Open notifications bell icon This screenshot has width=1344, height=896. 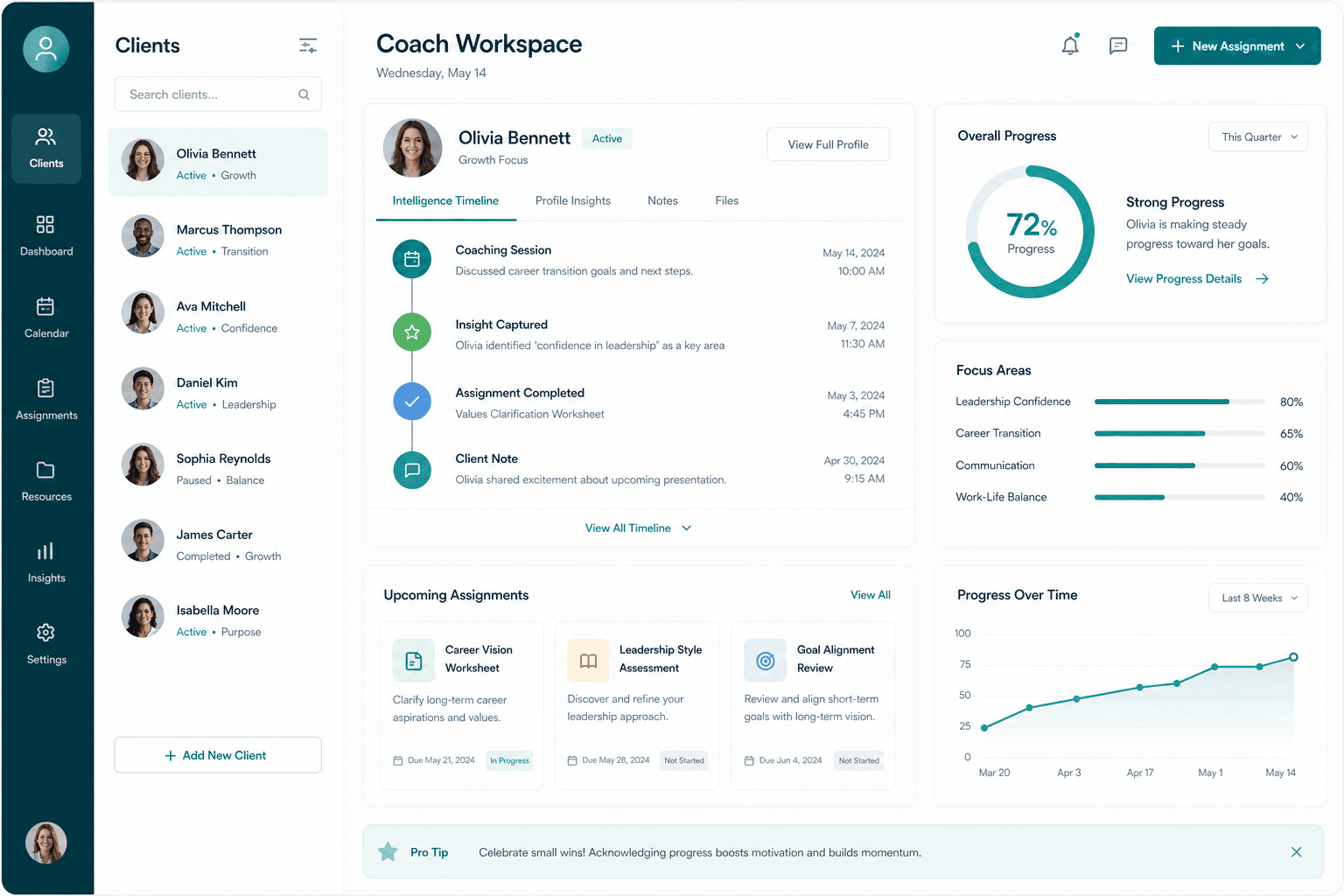coord(1070,45)
